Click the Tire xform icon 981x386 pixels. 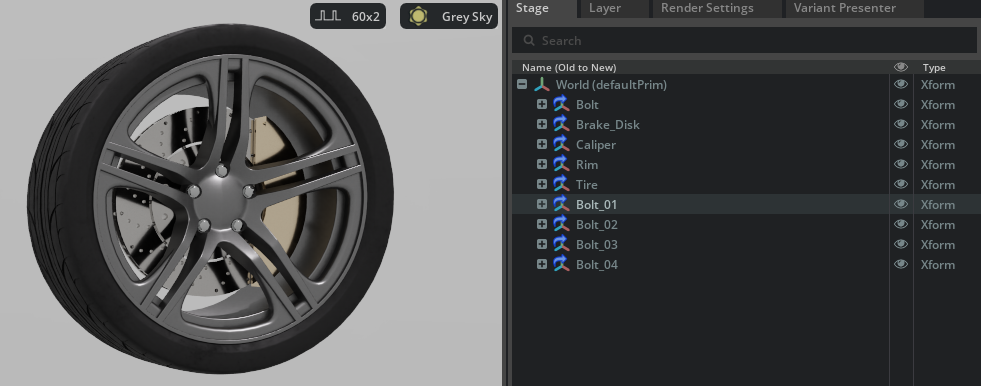[x=561, y=185]
